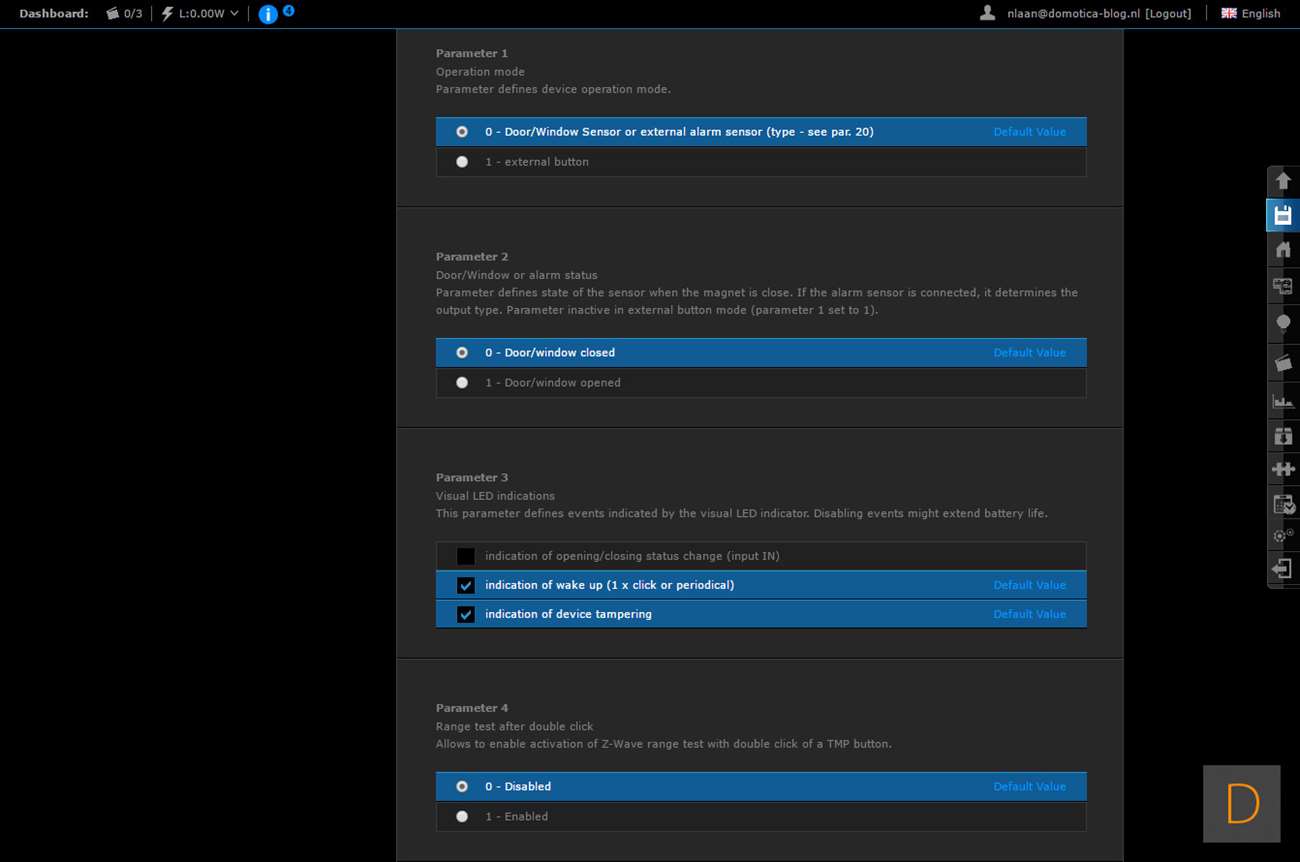This screenshot has height=862, width=1300.
Task: Expand the L:0.00W power dropdown arrow
Action: tap(234, 13)
